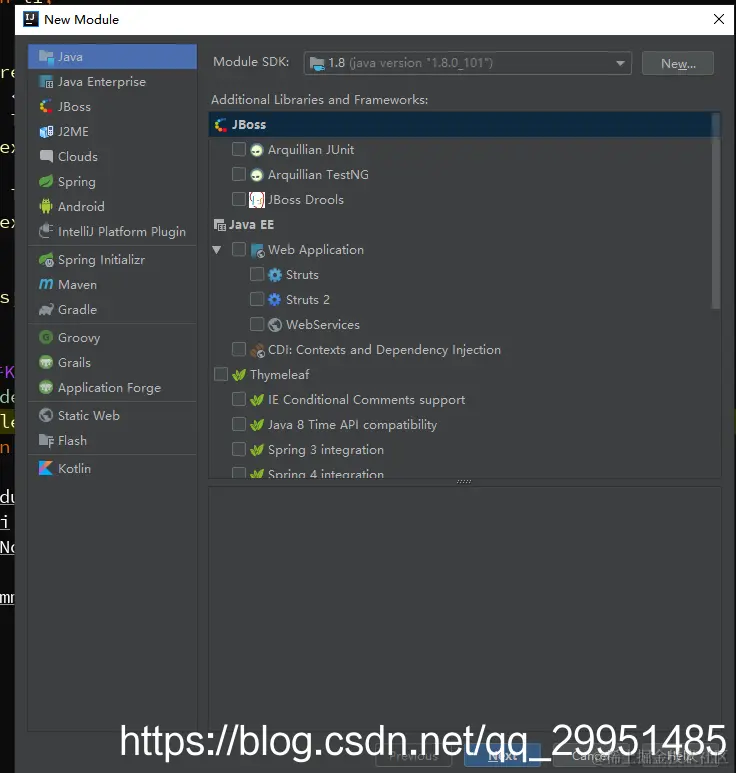Enable the WebServices checkbox
This screenshot has width=736, height=773.
tap(257, 324)
